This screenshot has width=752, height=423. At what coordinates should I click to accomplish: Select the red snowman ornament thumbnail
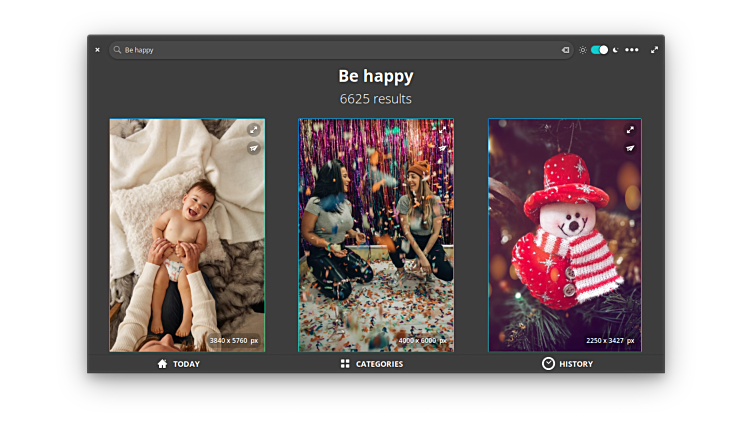pyautogui.click(x=564, y=240)
